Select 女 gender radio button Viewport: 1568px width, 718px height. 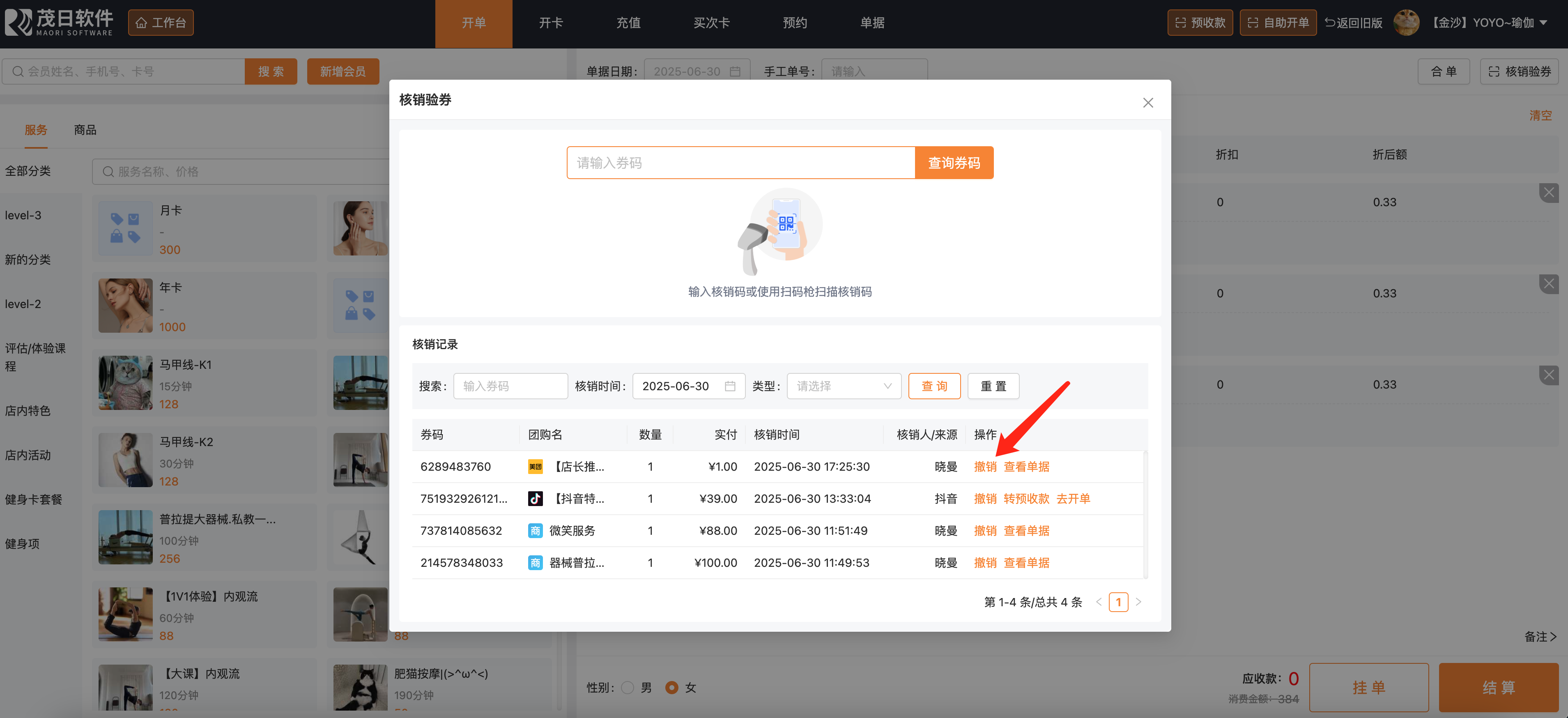pos(672,688)
